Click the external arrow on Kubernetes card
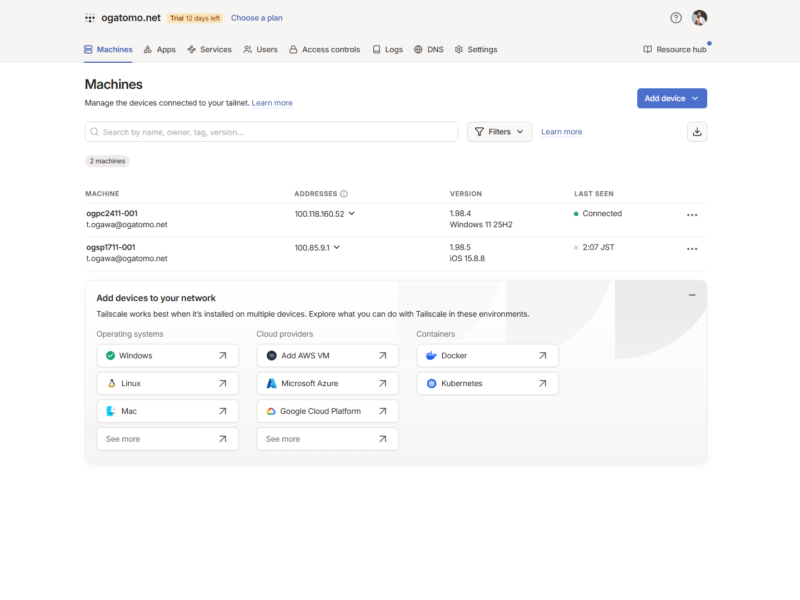 542,383
